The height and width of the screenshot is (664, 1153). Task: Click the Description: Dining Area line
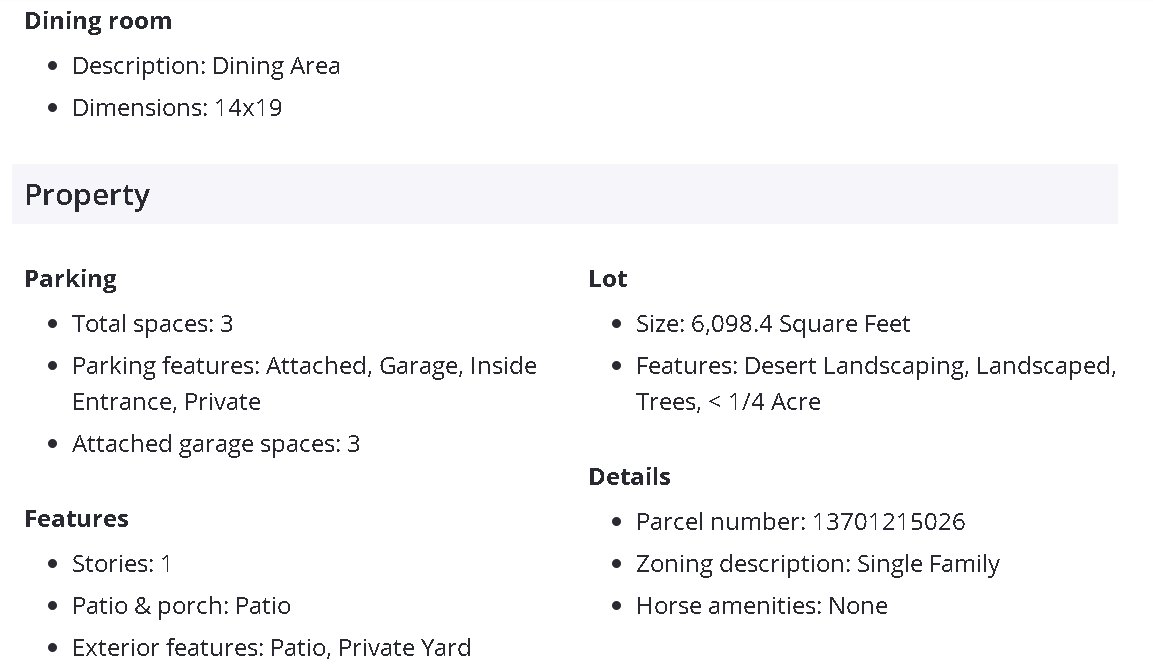pyautogui.click(x=206, y=66)
